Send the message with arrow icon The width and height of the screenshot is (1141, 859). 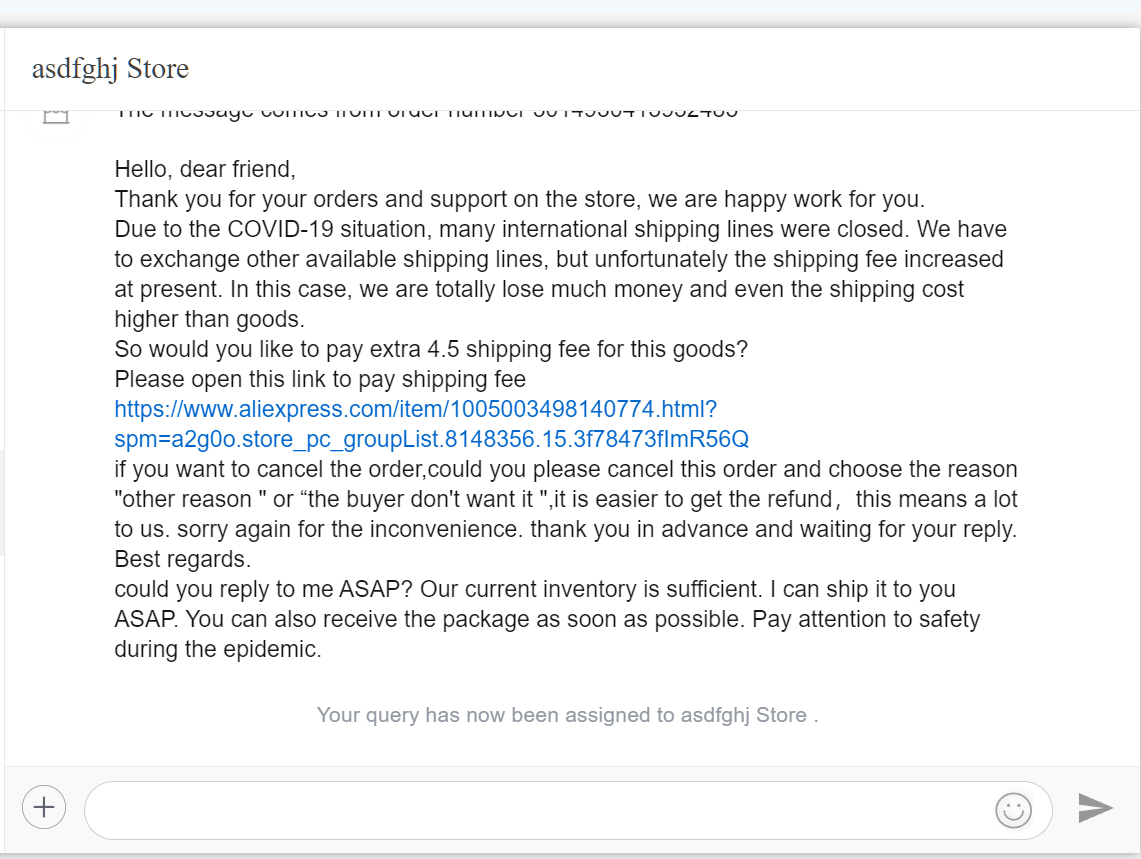pyautogui.click(x=1095, y=808)
